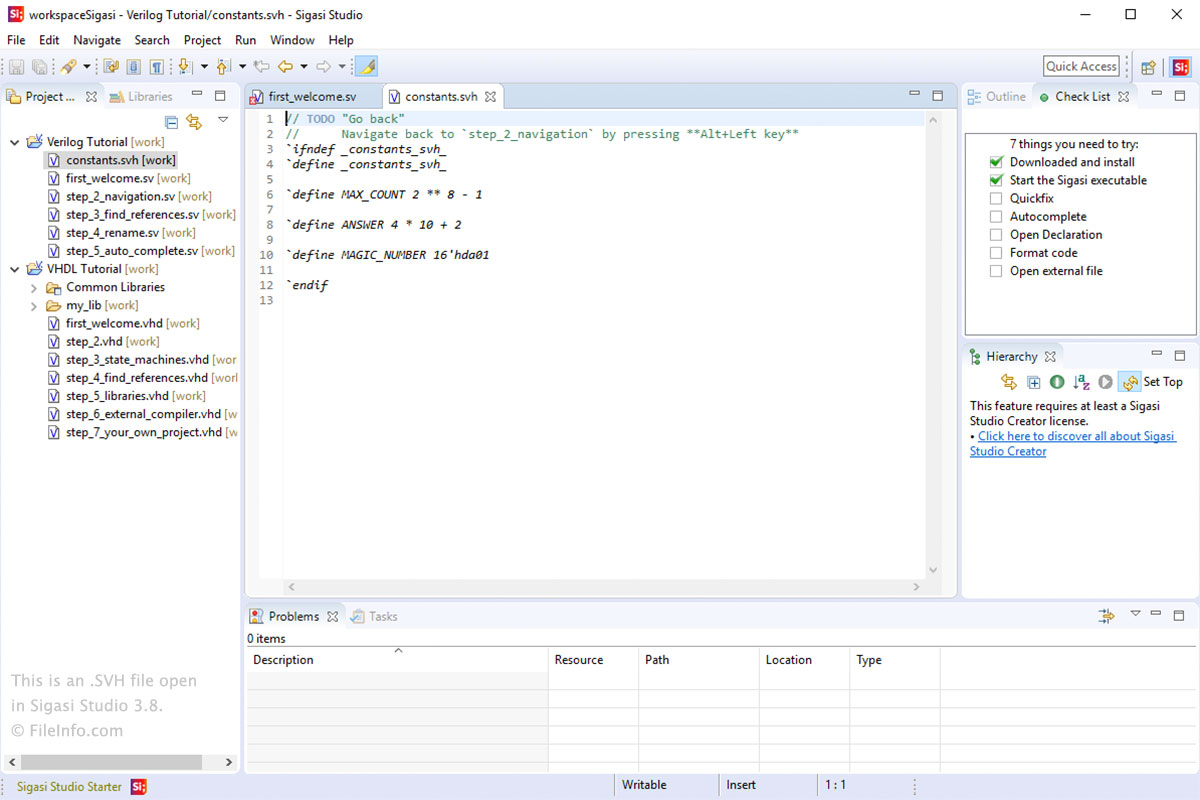Open Back history dropdown arrow
This screenshot has width=1200, height=800.
tap(303, 67)
